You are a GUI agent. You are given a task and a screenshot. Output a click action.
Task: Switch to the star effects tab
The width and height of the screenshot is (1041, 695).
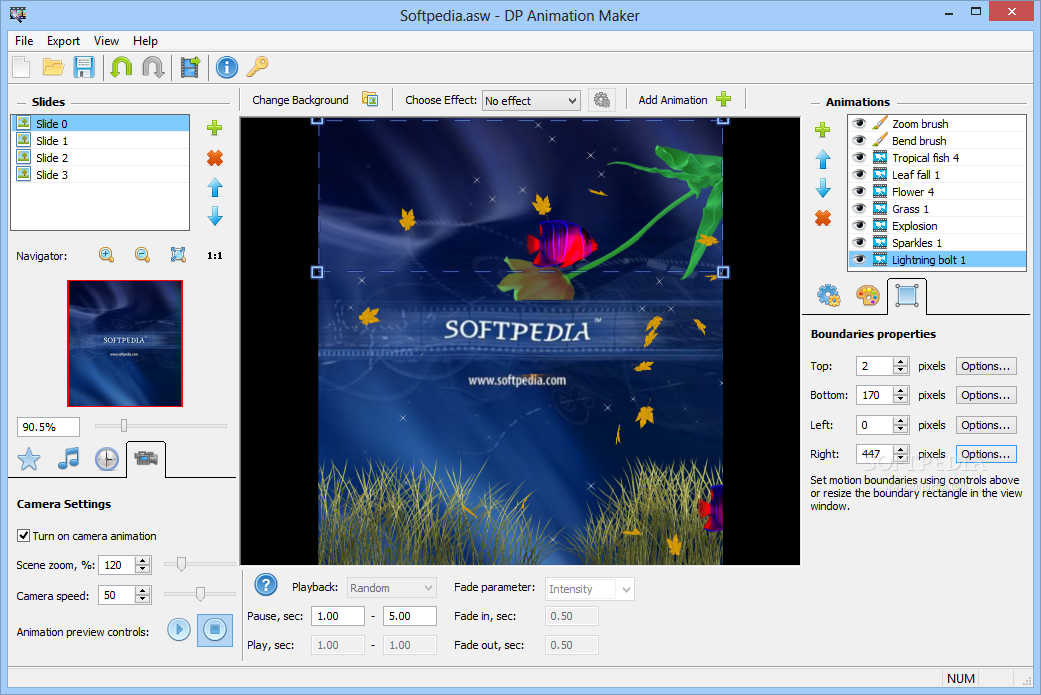29,459
